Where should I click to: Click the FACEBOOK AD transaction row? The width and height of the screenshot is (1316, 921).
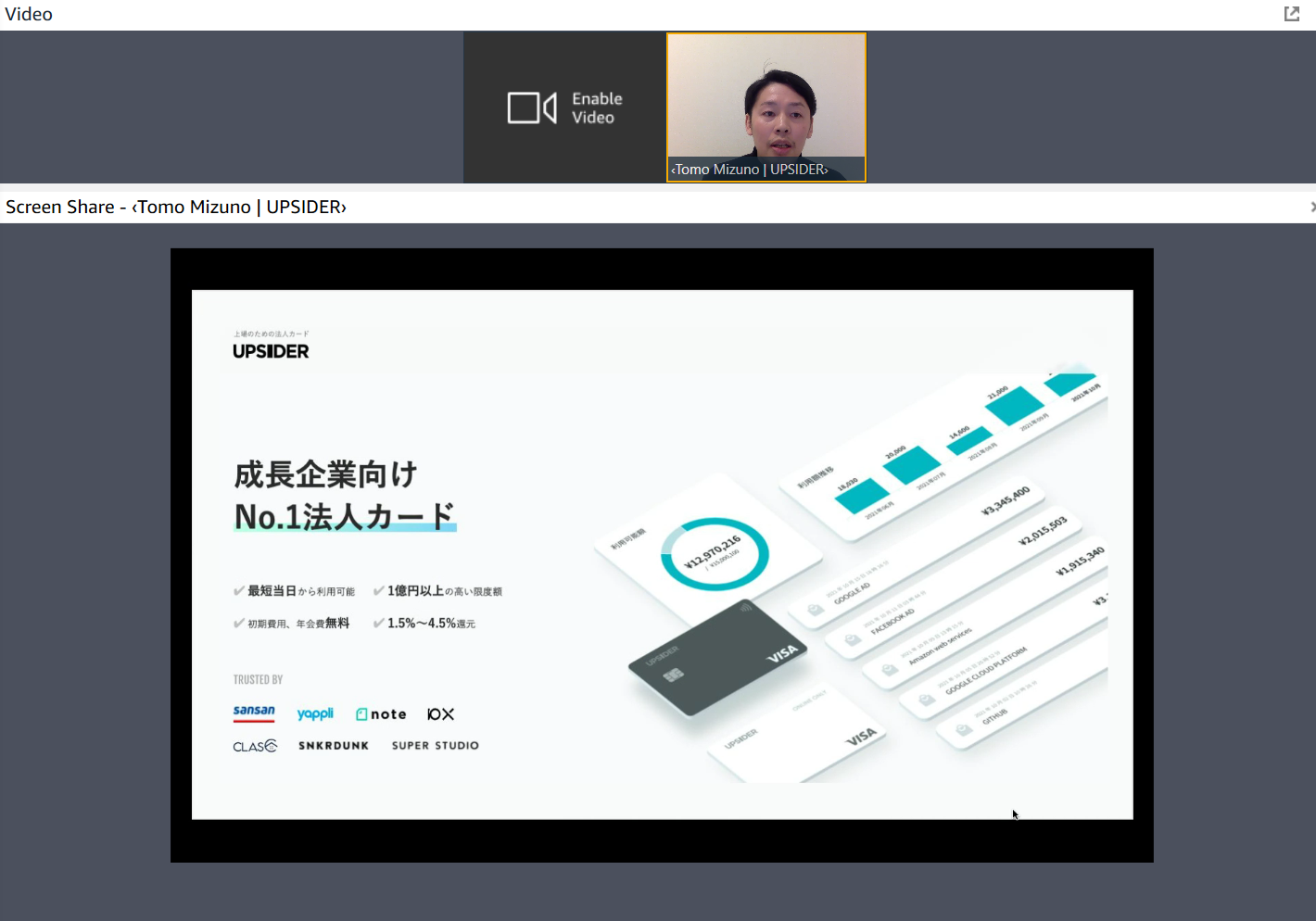955,585
